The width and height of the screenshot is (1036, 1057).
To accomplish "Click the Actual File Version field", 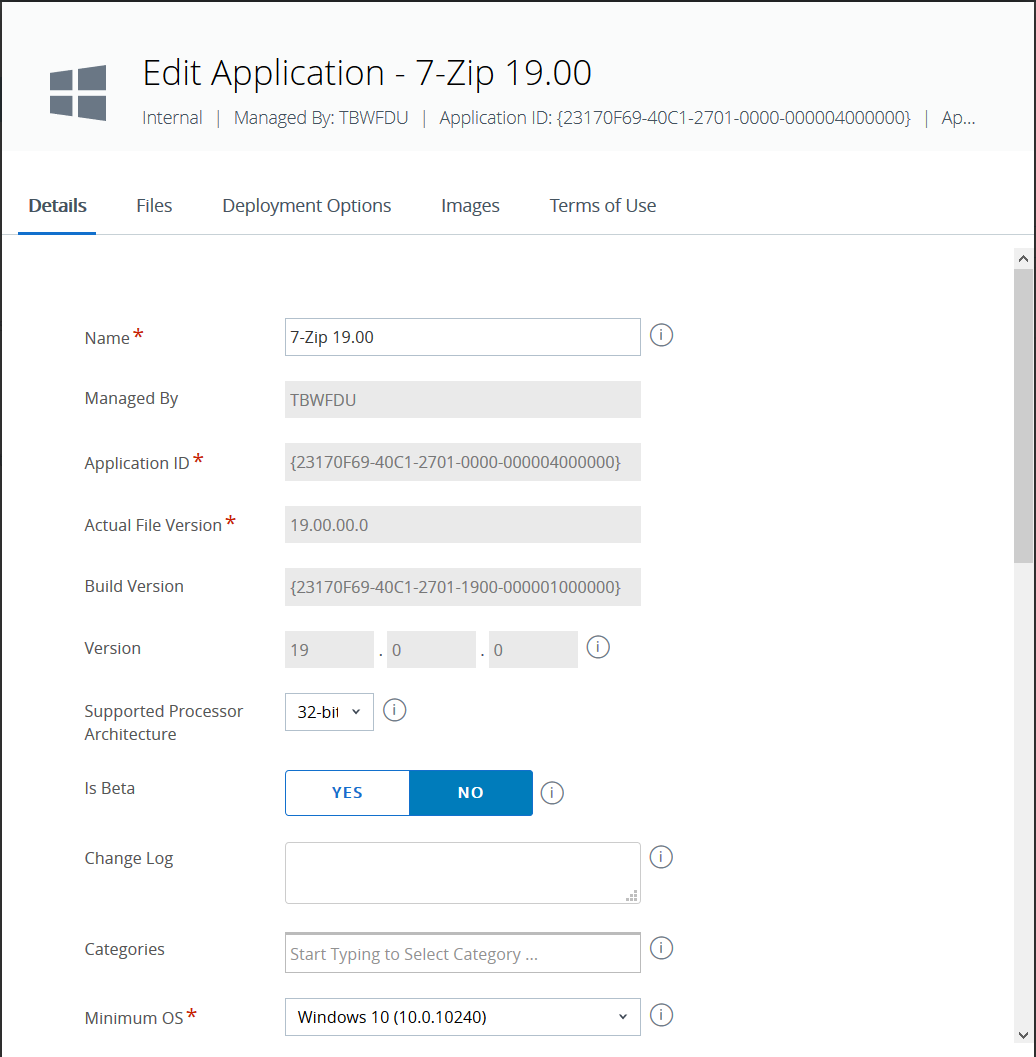I will click(462, 524).
